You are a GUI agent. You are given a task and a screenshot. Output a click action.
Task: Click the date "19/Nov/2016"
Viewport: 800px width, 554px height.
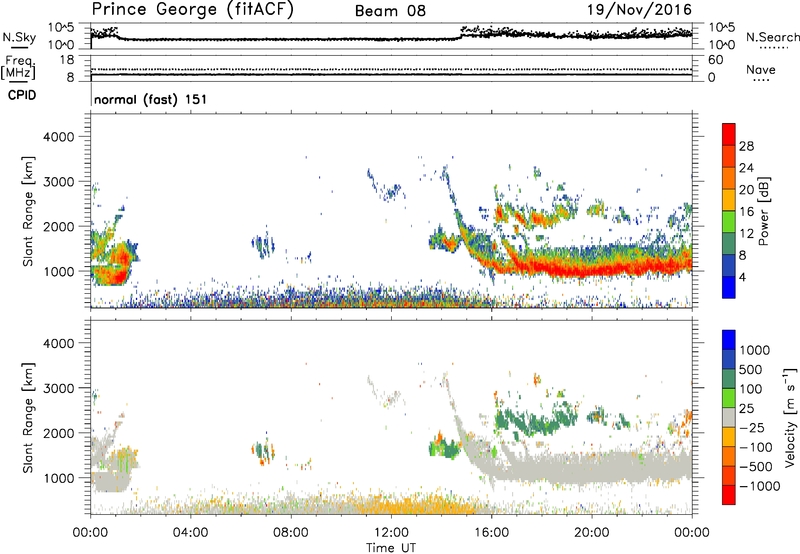tap(640, 10)
